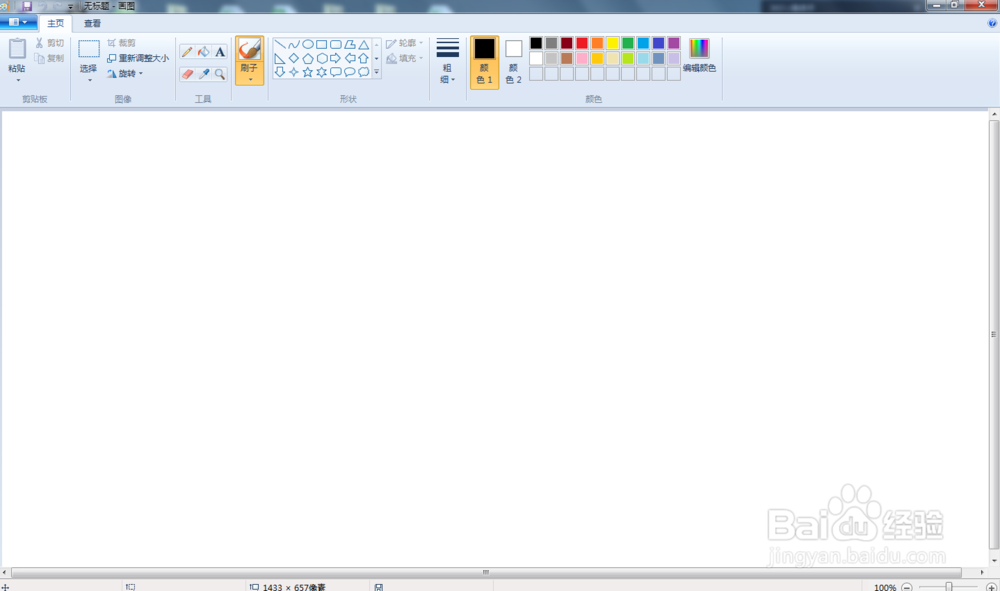The width and height of the screenshot is (1000, 591).
Task: Click the rectangular selection icon above 选择
Action: tap(89, 49)
